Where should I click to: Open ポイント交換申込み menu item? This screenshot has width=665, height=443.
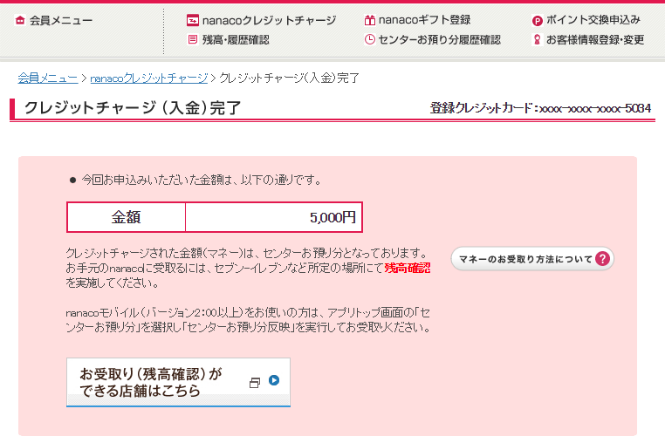593,20
